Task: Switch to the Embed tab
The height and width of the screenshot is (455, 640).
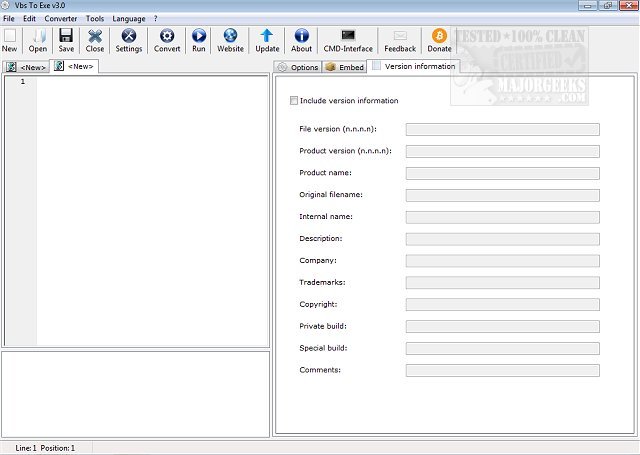Action: pos(344,67)
